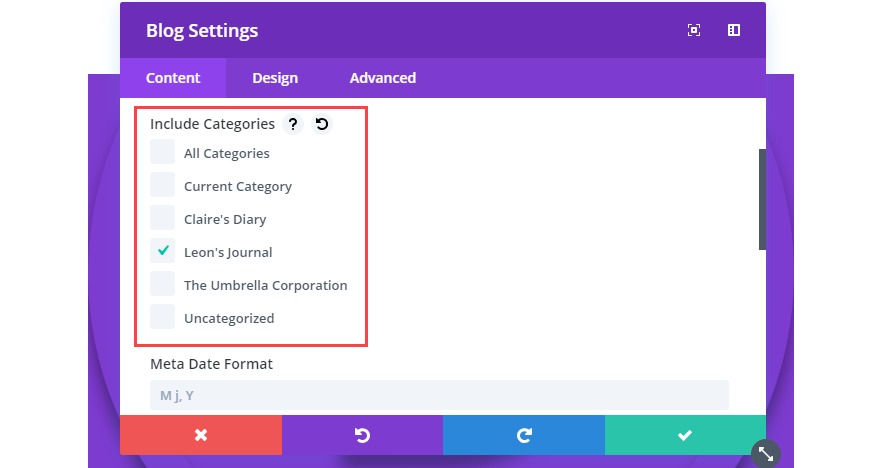Click the All Categories label text

[x=227, y=154]
